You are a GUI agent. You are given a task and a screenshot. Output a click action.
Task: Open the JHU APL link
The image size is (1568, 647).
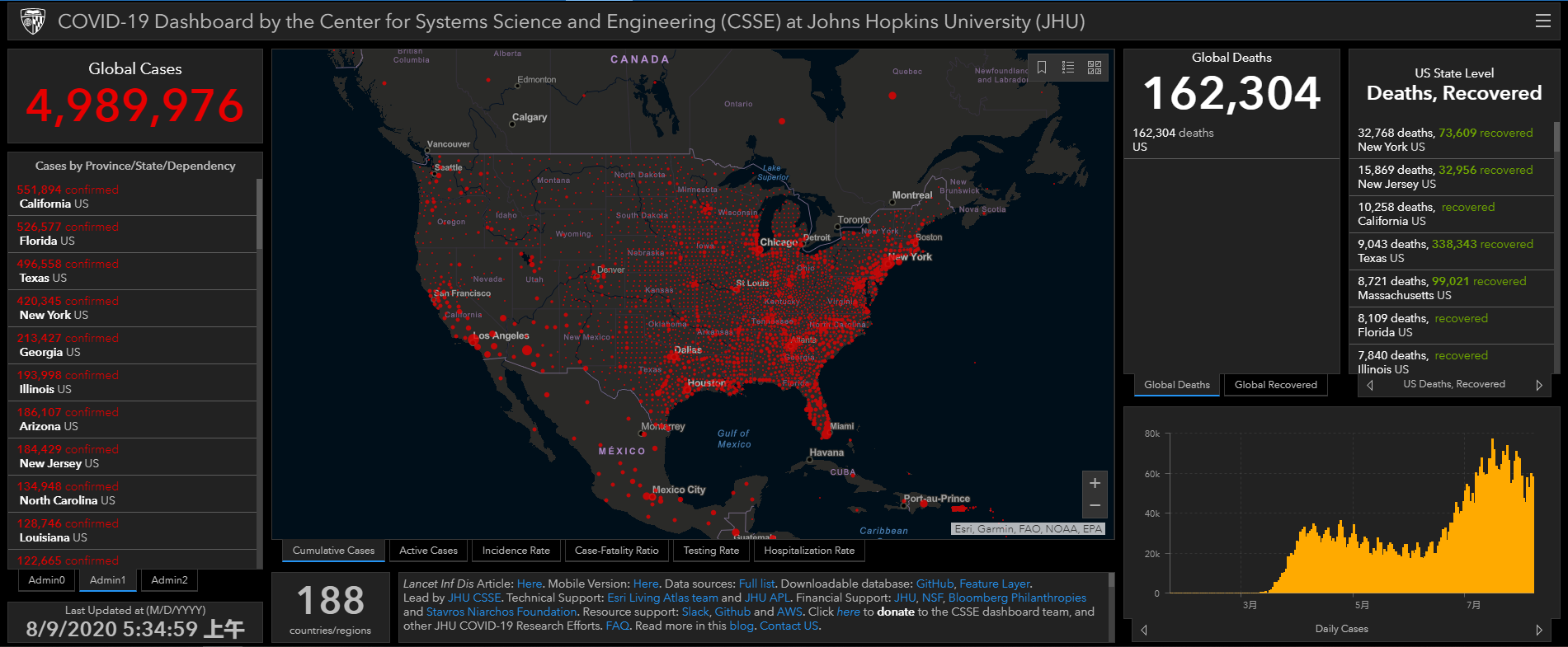pyautogui.click(x=768, y=598)
